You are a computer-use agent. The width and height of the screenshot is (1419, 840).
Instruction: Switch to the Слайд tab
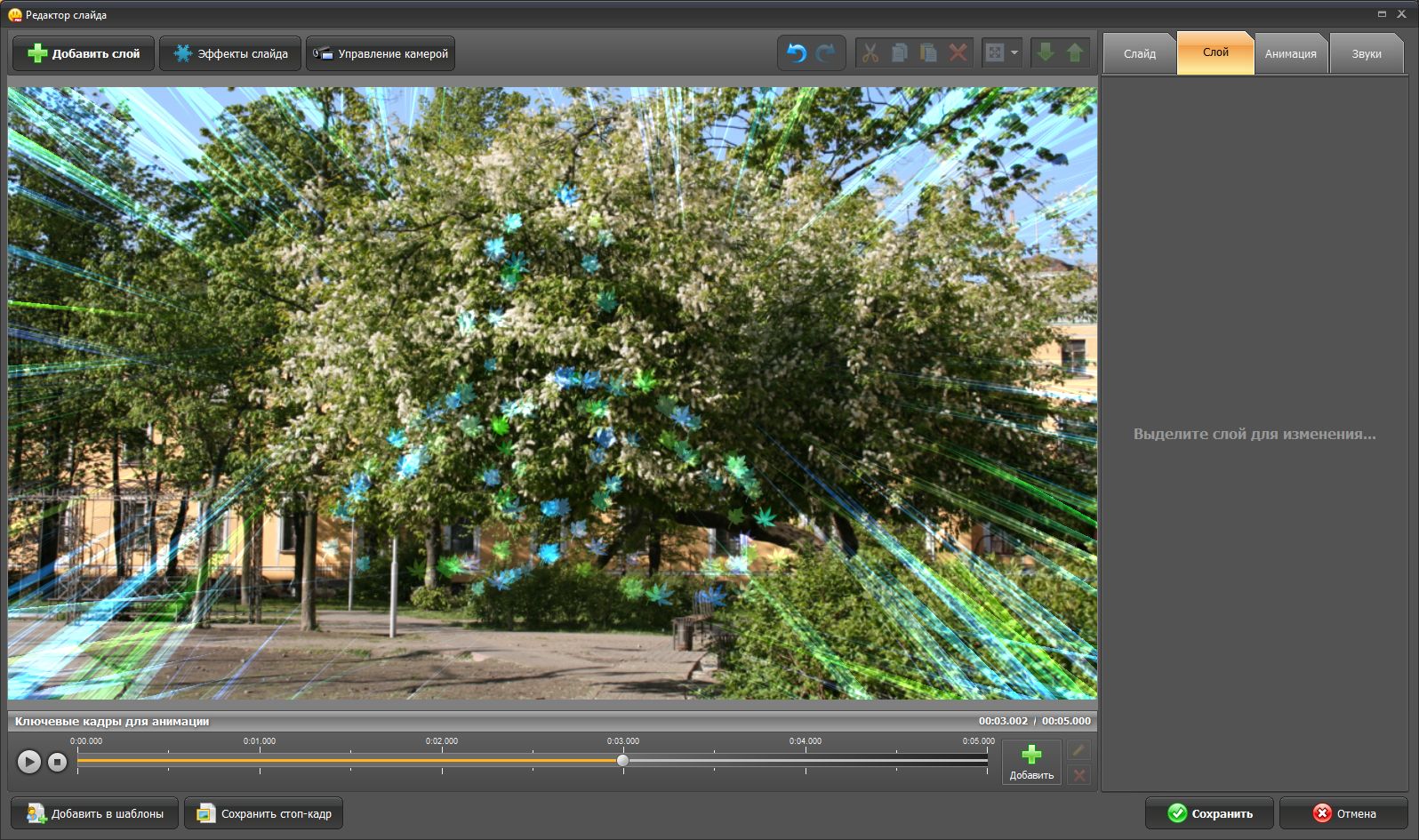[x=1139, y=54]
